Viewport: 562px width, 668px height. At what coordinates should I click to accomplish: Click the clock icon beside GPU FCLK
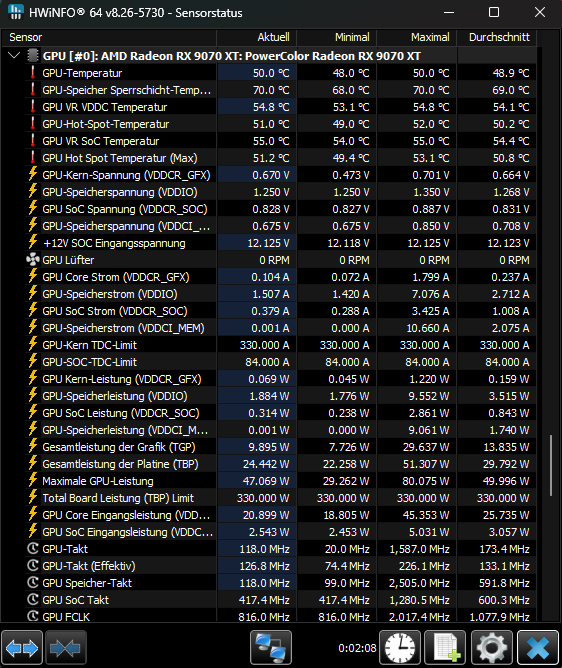pyautogui.click(x=33, y=616)
